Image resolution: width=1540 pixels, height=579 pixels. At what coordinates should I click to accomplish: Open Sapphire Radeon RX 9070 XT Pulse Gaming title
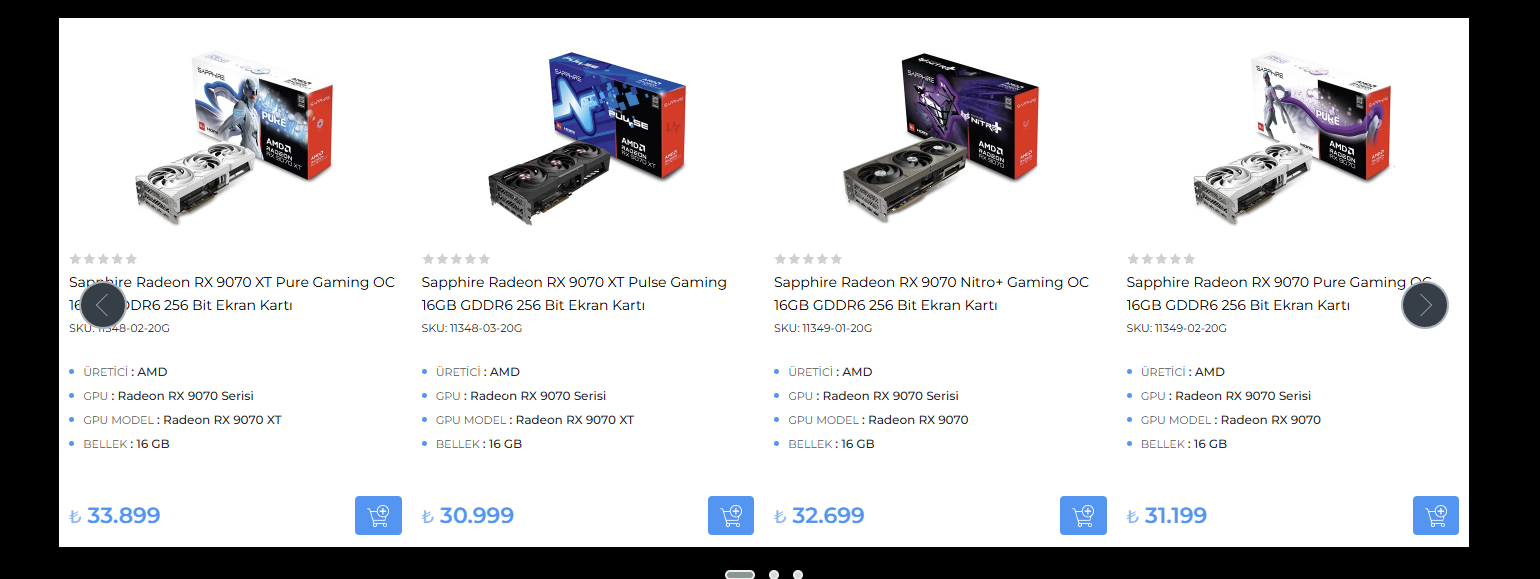pos(574,294)
